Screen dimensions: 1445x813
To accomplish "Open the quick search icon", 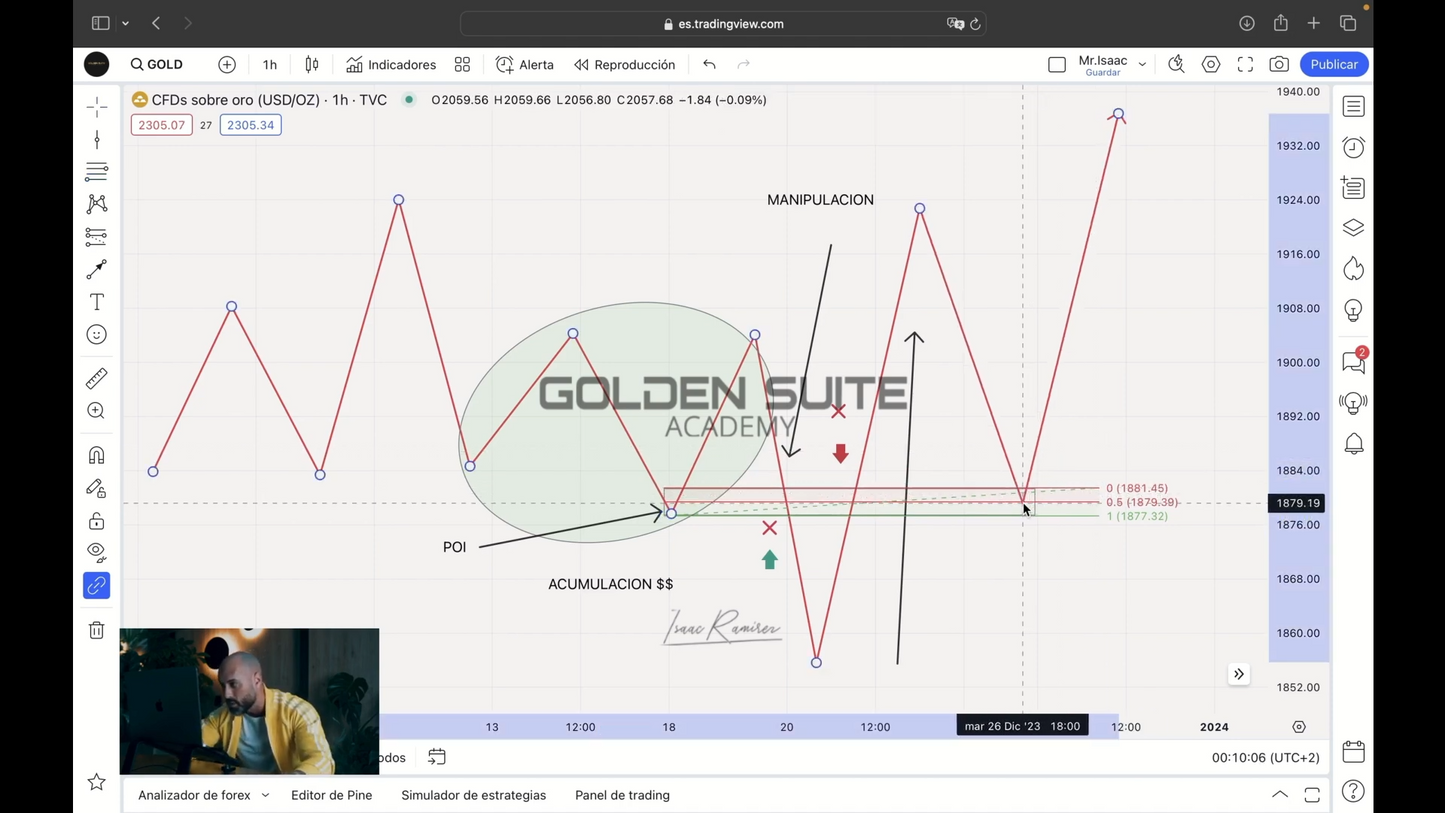I will tap(1176, 64).
